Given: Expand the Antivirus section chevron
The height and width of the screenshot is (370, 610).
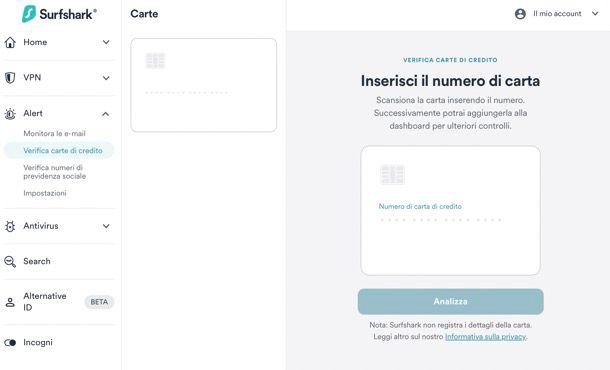Looking at the screenshot, I should (106, 226).
